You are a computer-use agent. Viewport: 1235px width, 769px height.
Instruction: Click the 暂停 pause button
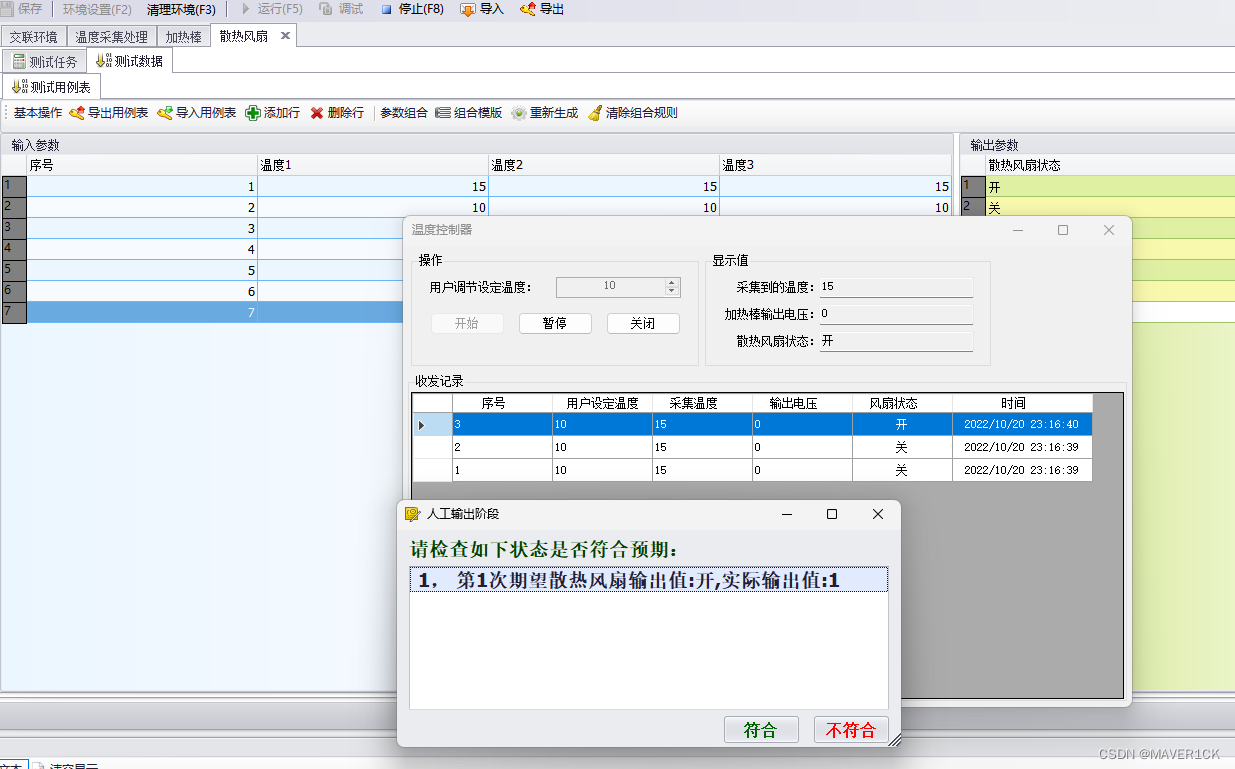(x=555, y=323)
